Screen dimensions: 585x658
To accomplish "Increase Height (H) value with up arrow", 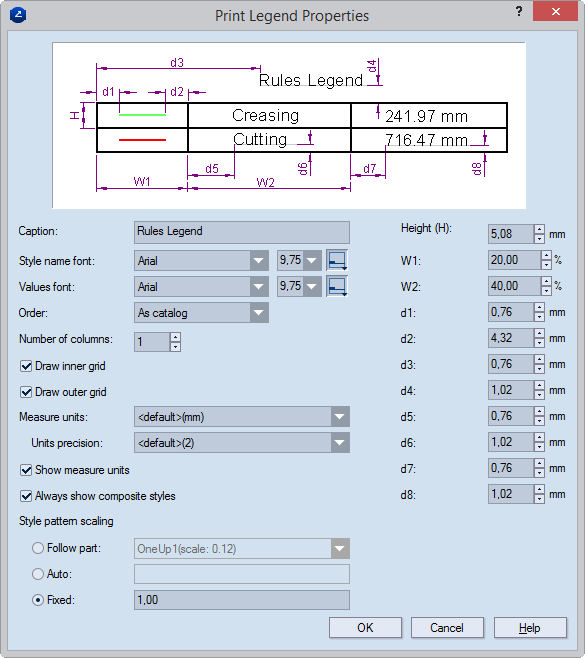I will (x=539, y=229).
